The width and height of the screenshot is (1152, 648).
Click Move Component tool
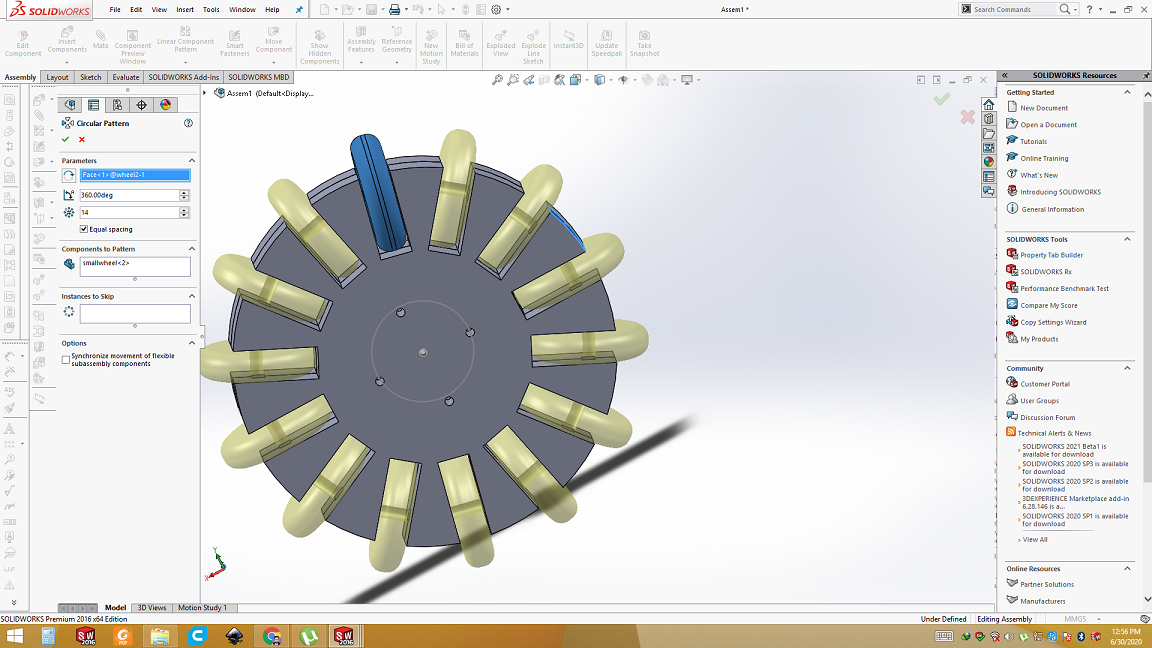(273, 40)
